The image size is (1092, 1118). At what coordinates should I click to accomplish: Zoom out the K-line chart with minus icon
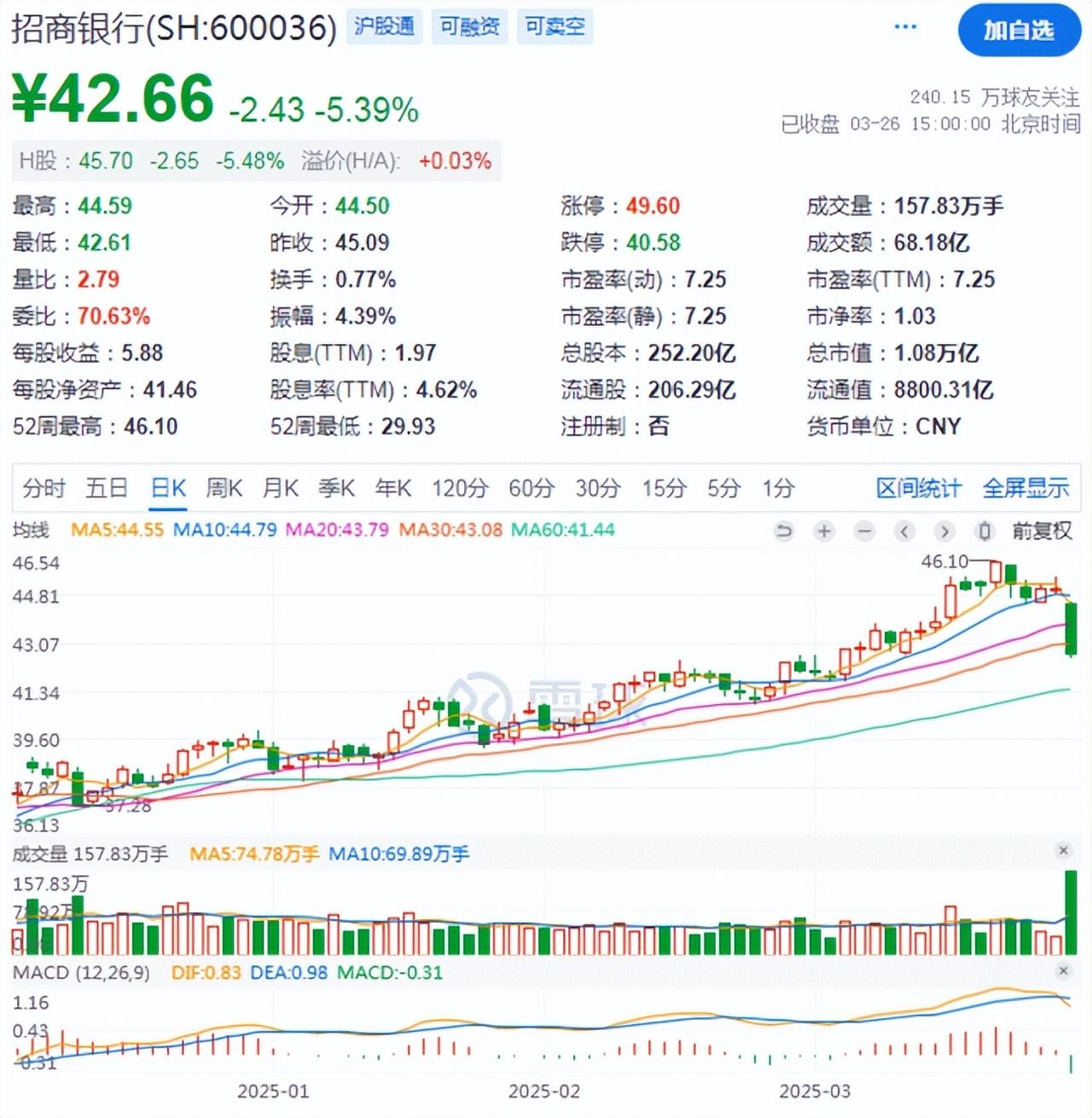click(864, 532)
